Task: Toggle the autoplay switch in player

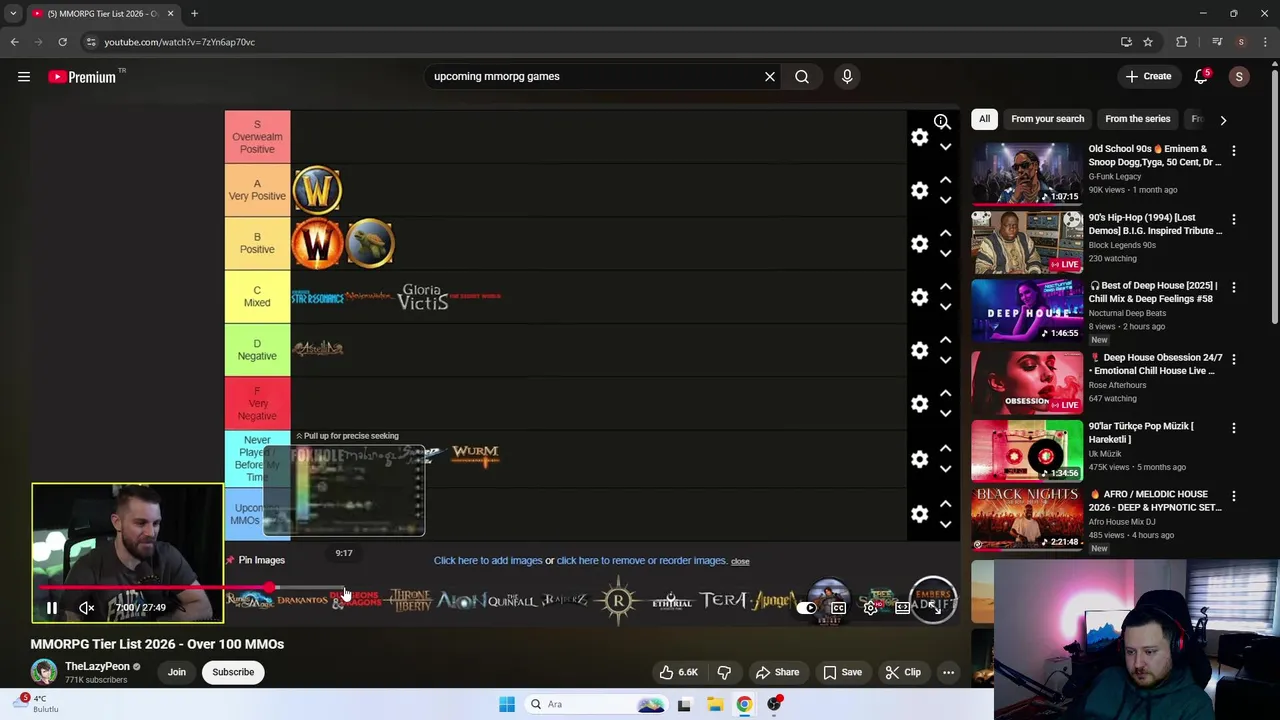Action: pyautogui.click(x=806, y=608)
